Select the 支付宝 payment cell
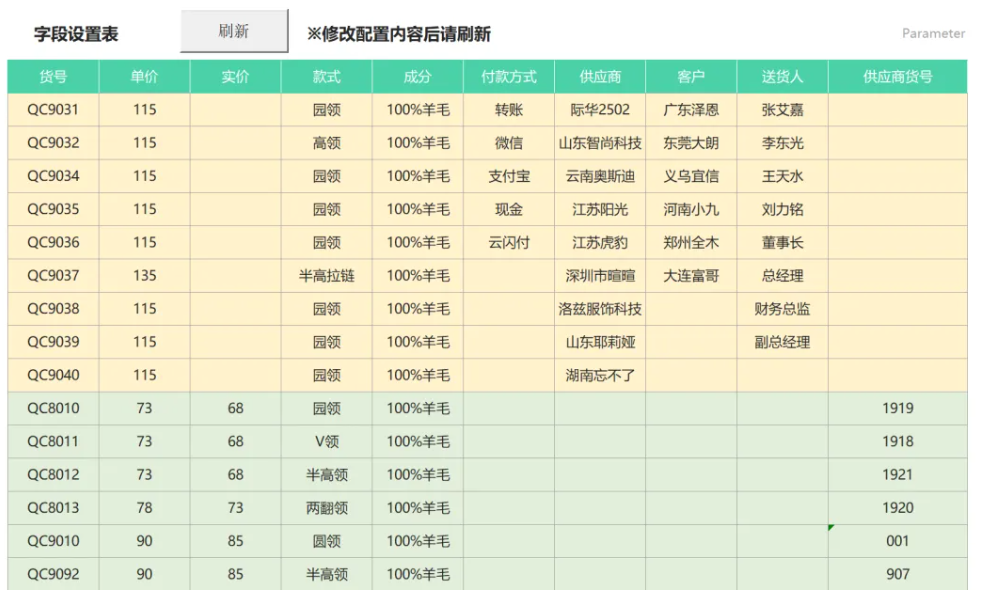981x598 pixels. (x=509, y=176)
